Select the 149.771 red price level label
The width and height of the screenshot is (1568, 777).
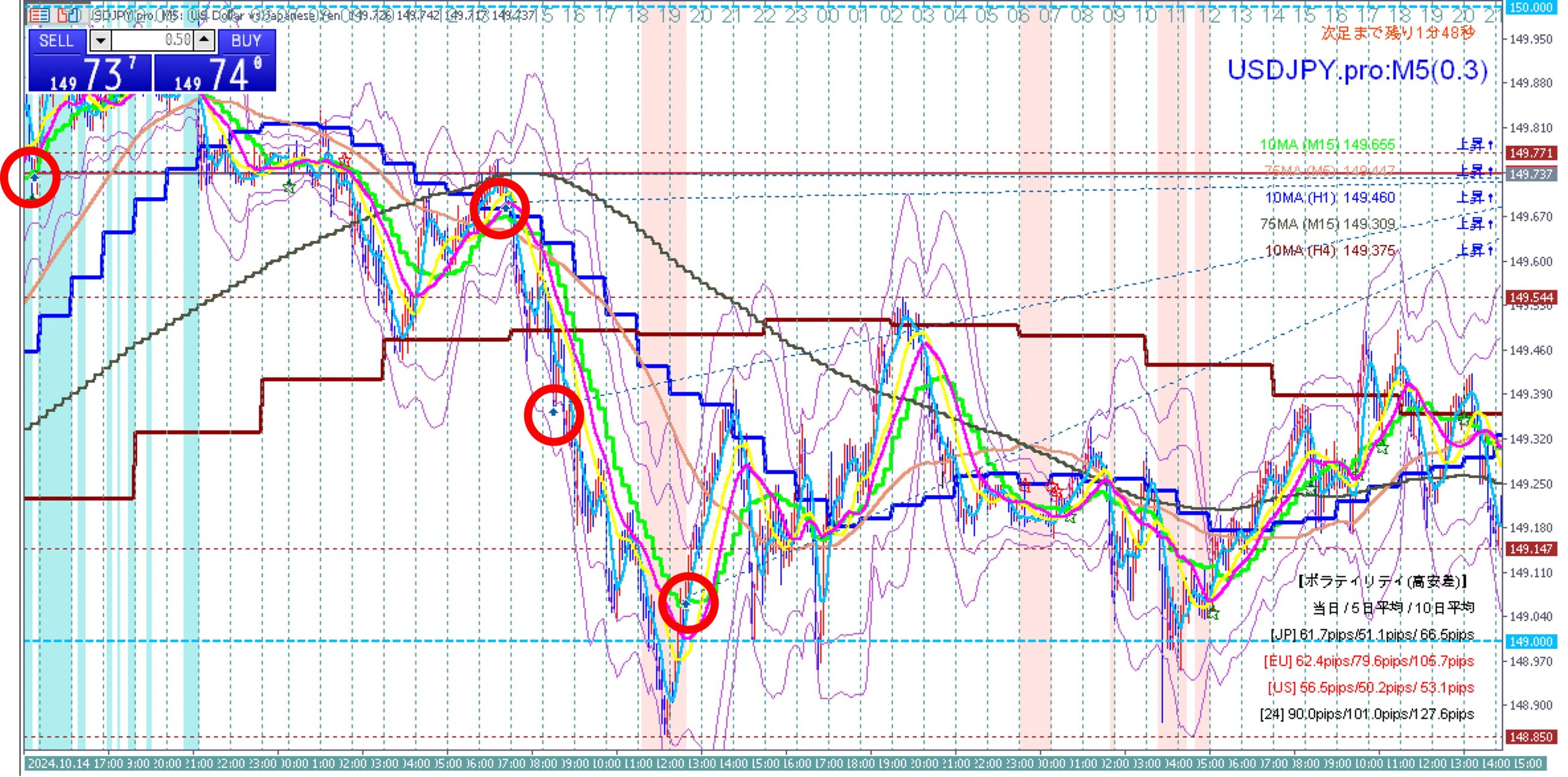coord(1531,153)
